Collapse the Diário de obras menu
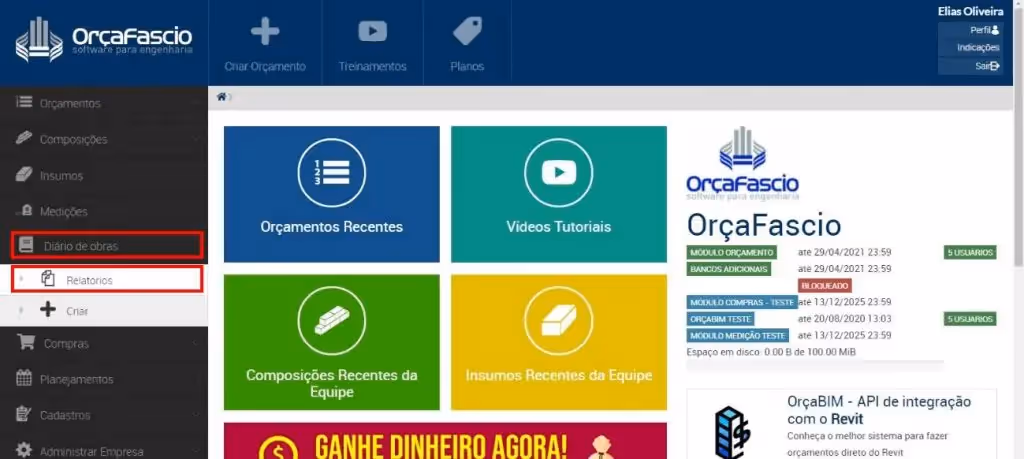This screenshot has height=459, width=1024. tap(108, 245)
